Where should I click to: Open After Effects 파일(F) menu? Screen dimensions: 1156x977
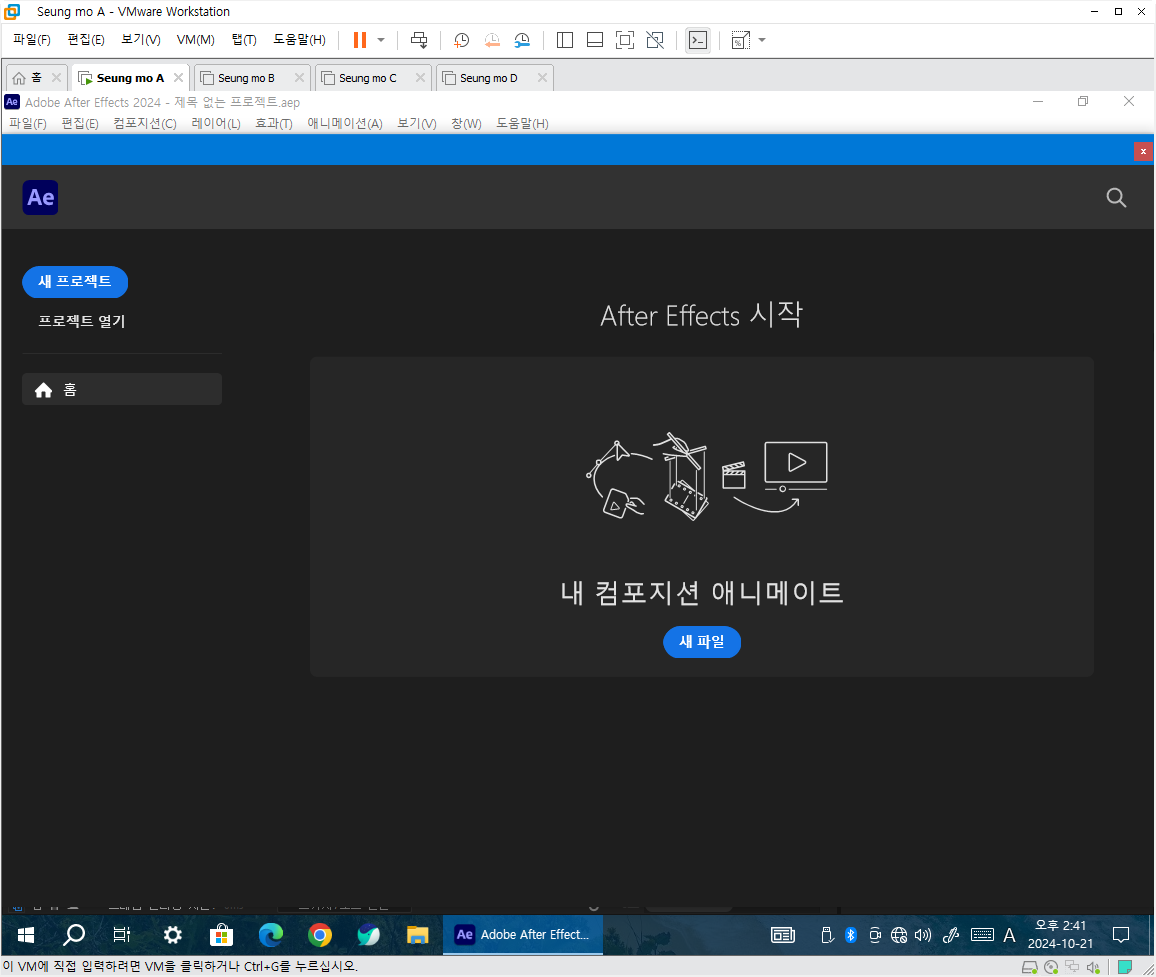coord(28,123)
